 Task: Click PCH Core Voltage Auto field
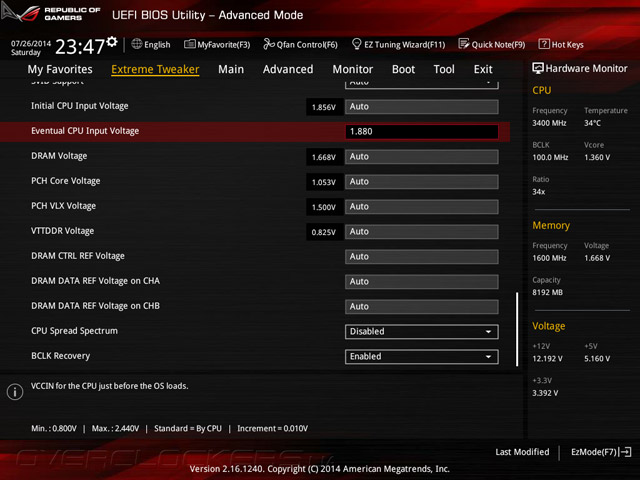pyautogui.click(x=422, y=182)
